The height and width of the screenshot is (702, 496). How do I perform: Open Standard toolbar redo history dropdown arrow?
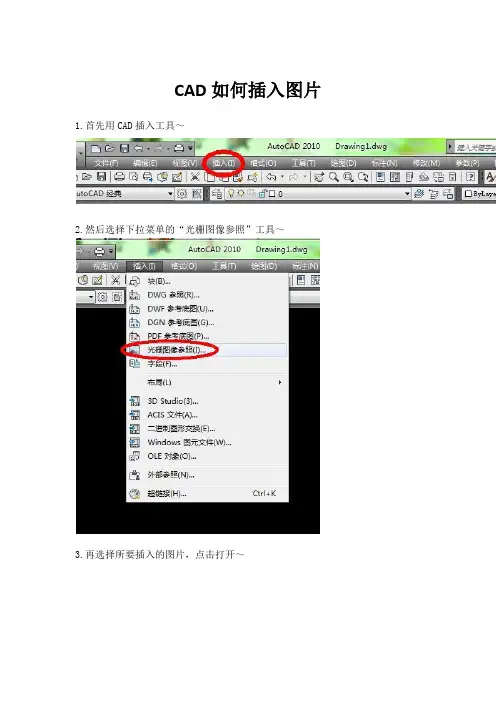pos(305,177)
